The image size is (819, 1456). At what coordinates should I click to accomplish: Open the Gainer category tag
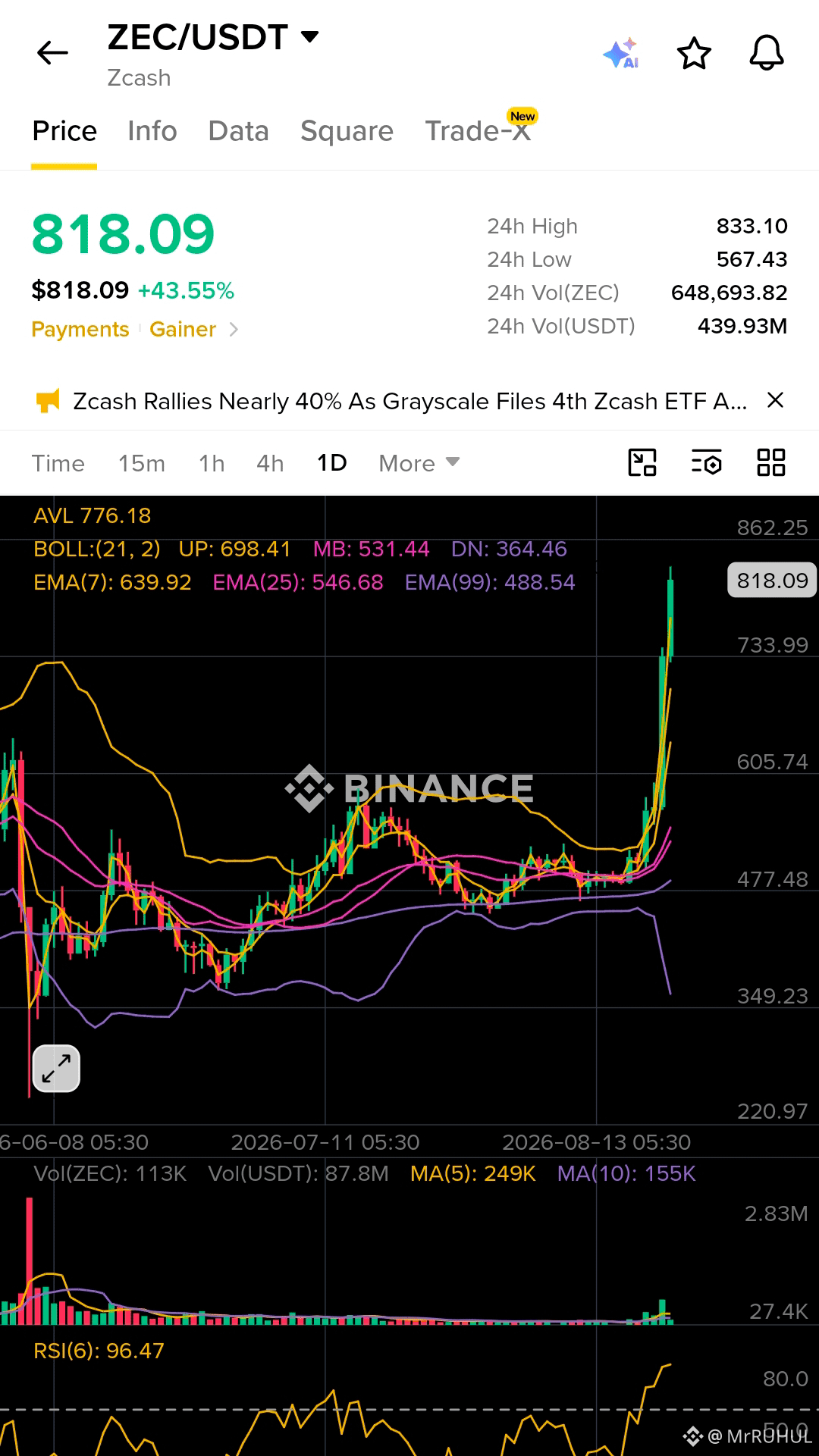[x=183, y=330]
